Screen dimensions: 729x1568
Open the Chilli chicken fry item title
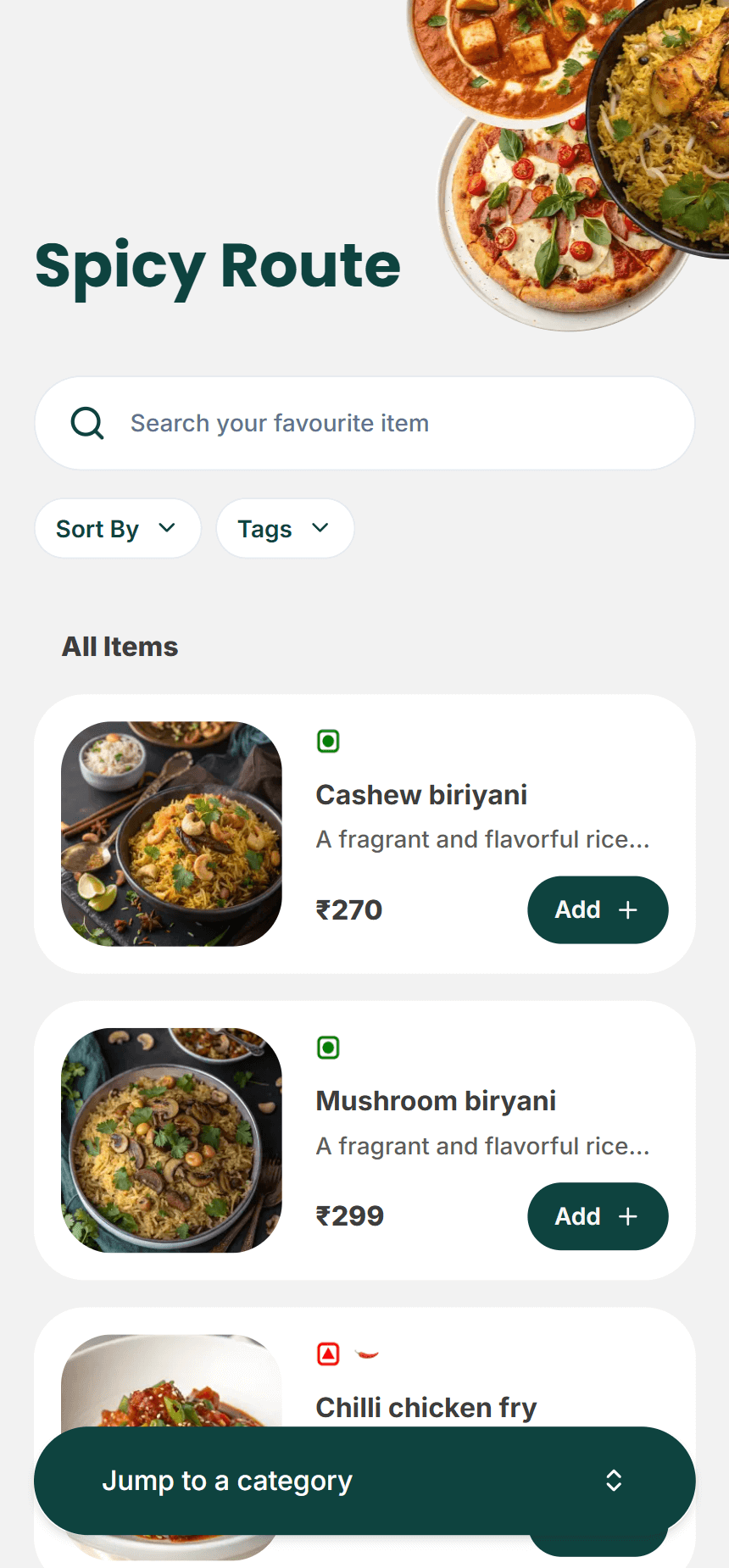pyautogui.click(x=426, y=1408)
